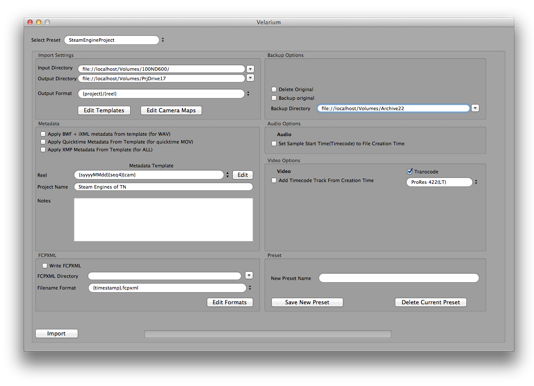This screenshot has width=534, height=386.
Task: Click the Delete Current Preset button
Action: point(430,302)
